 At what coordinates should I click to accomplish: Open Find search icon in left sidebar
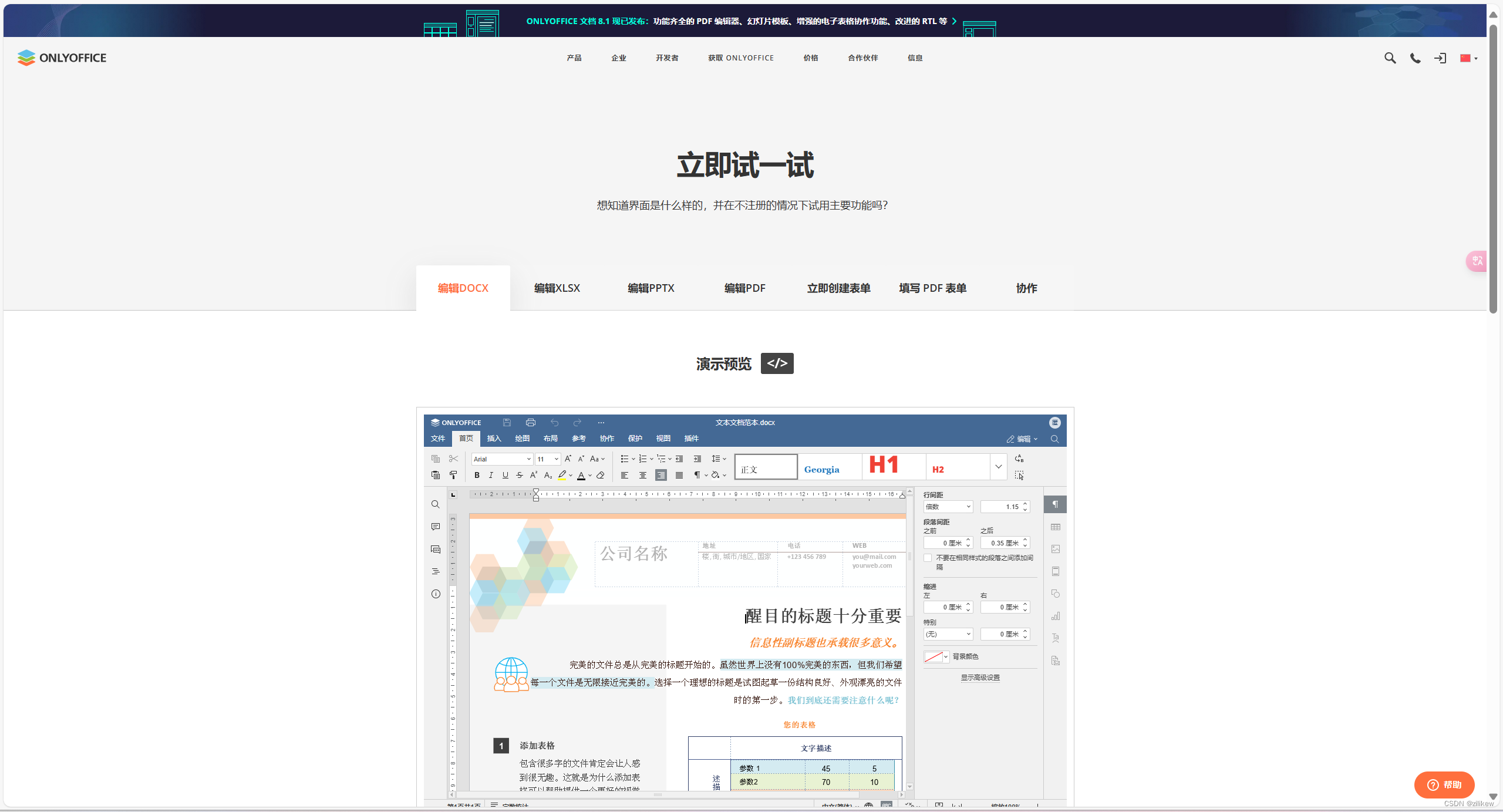click(x=435, y=504)
